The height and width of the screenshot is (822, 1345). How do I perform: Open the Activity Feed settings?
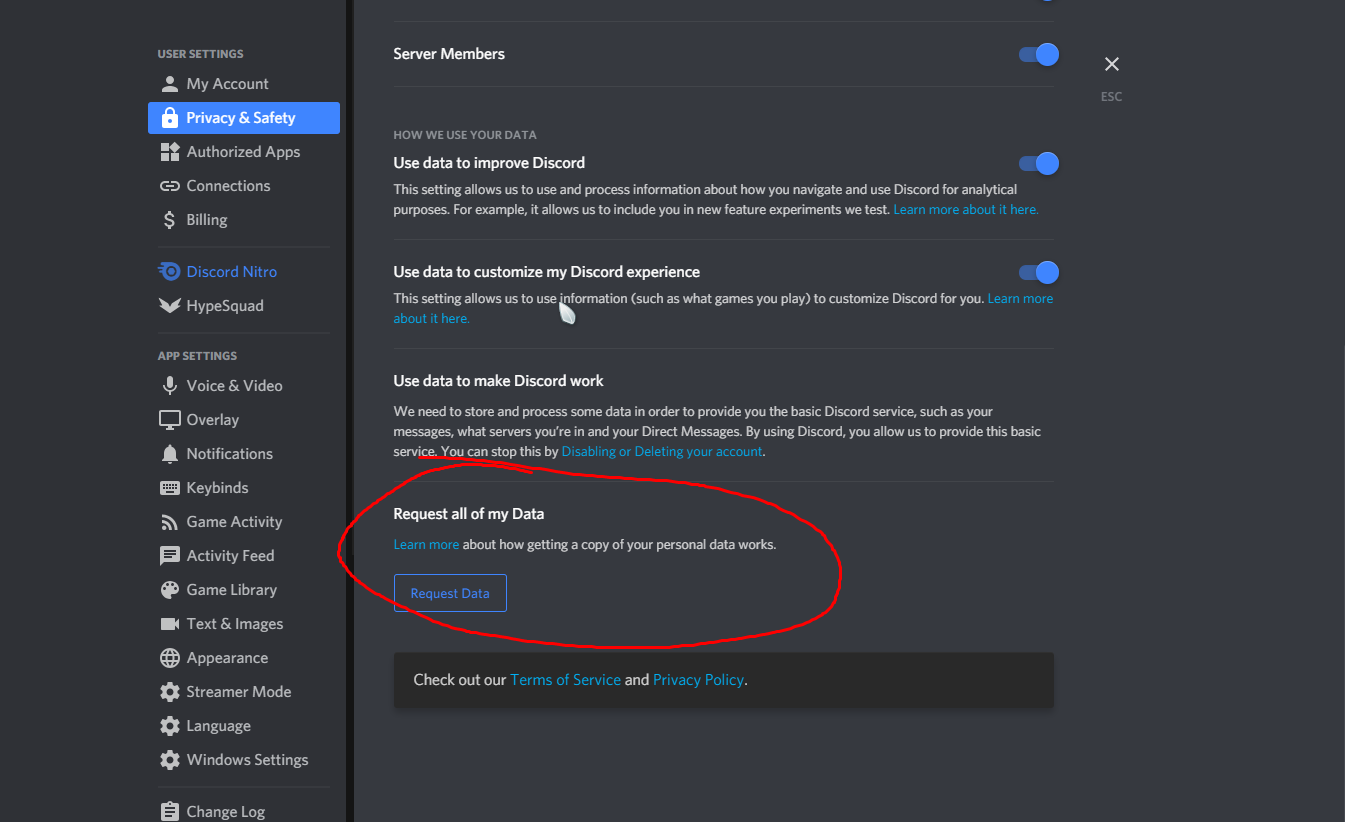tap(244, 556)
